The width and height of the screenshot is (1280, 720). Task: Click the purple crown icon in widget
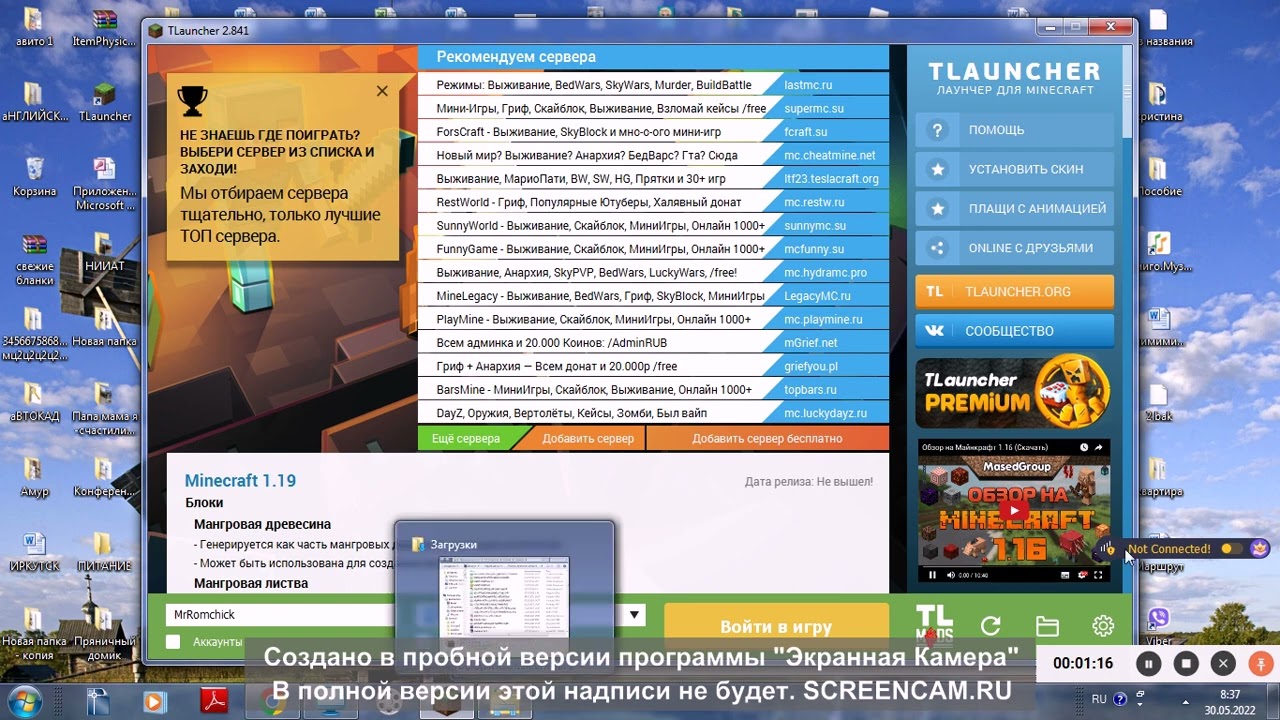click(1260, 548)
